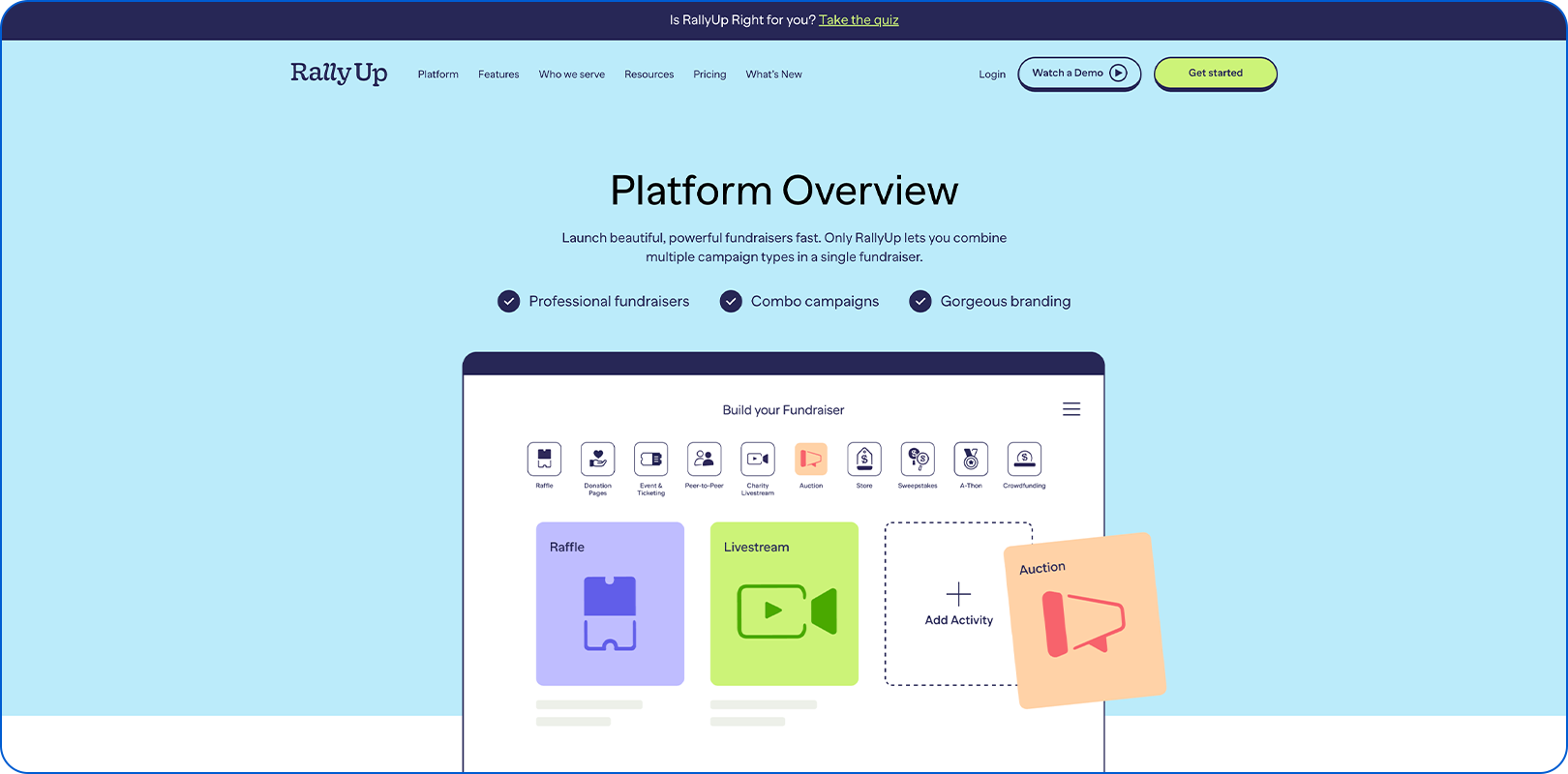1568x774 pixels.
Task: Click the RallyUp logo
Action: (339, 74)
